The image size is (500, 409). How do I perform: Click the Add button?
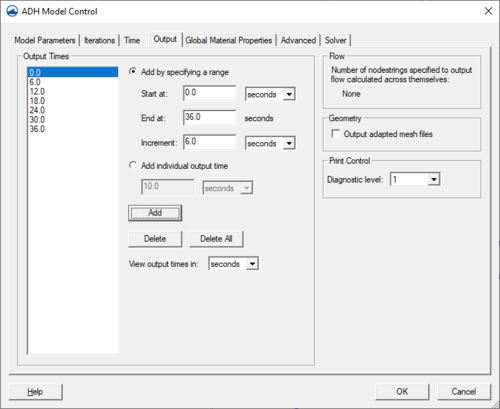point(155,213)
